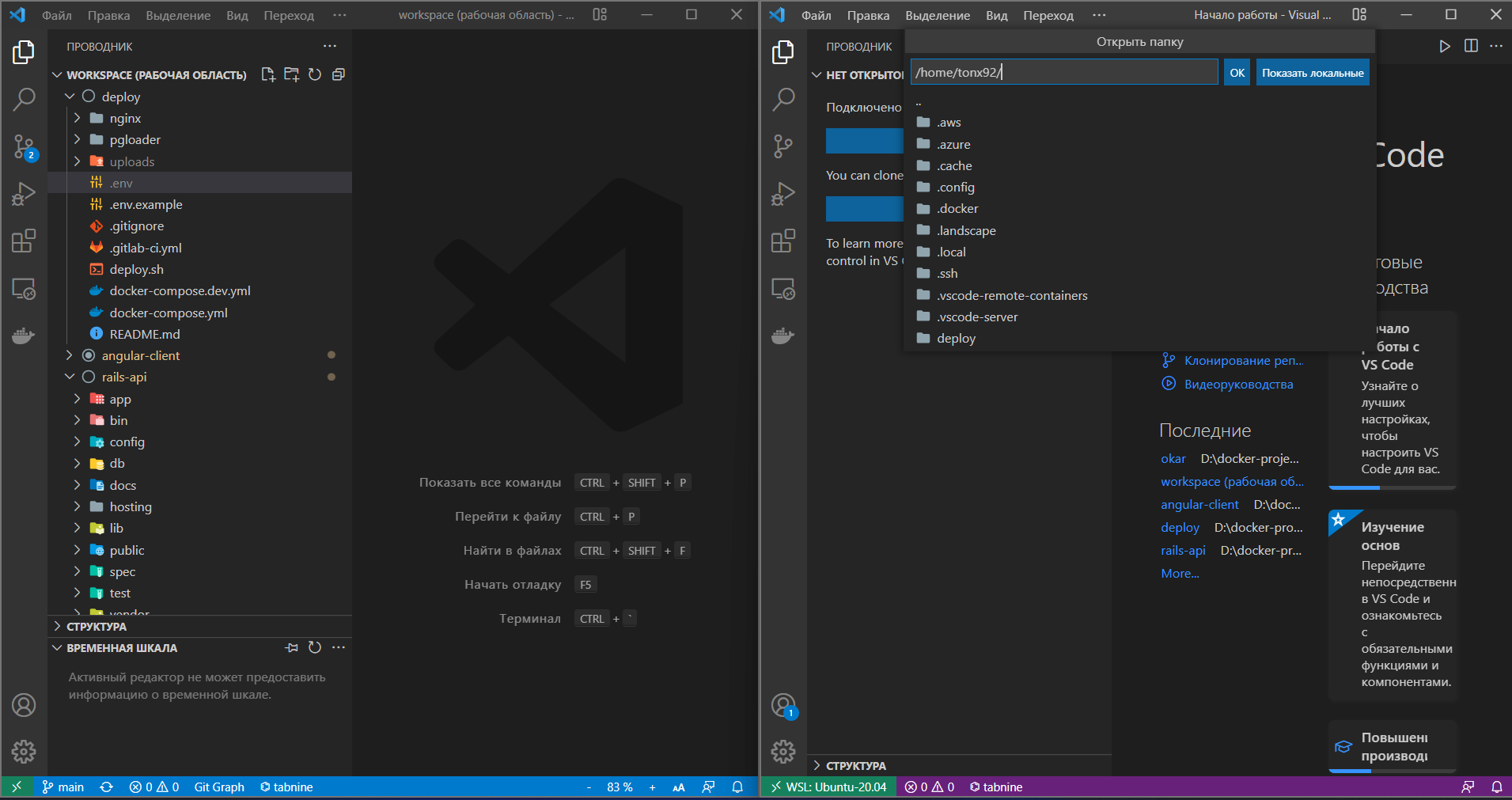The height and width of the screenshot is (800, 1512).
Task: Open Extensions view in left window
Action: pyautogui.click(x=24, y=241)
